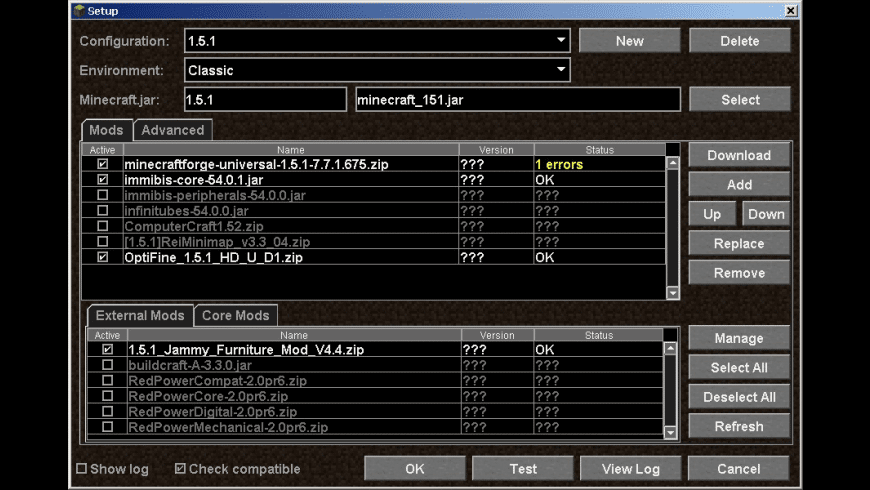The image size is (870, 490).
Task: Click the Select All button
Action: pos(739,368)
